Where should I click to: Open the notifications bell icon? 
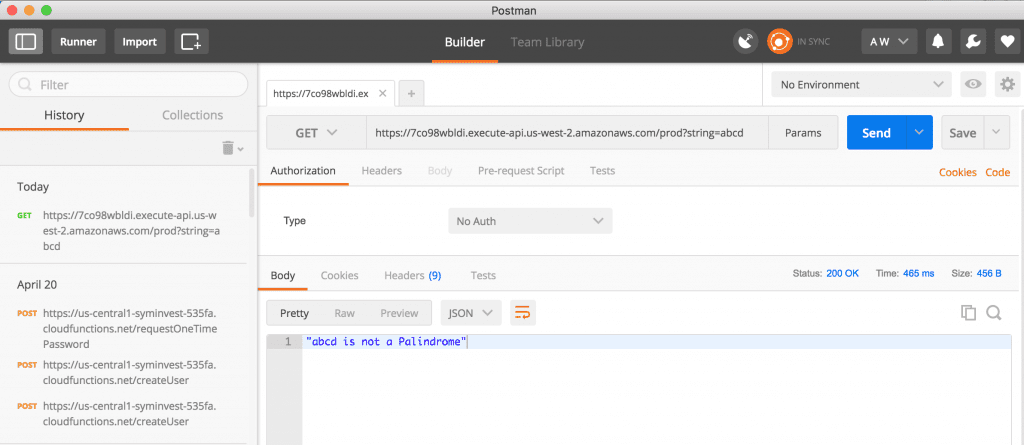click(x=938, y=42)
